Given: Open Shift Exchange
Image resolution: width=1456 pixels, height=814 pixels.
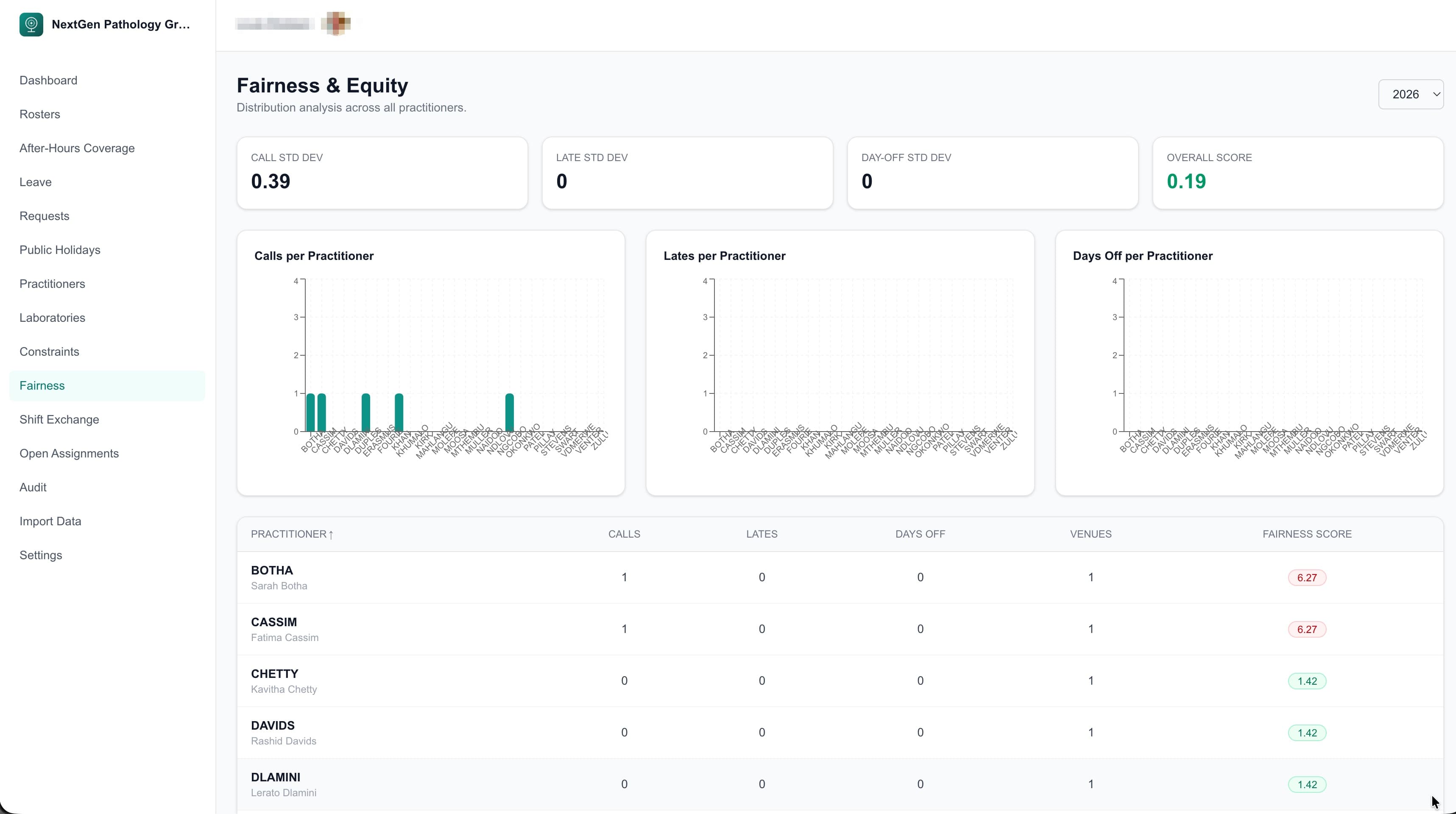Looking at the screenshot, I should pos(59,419).
